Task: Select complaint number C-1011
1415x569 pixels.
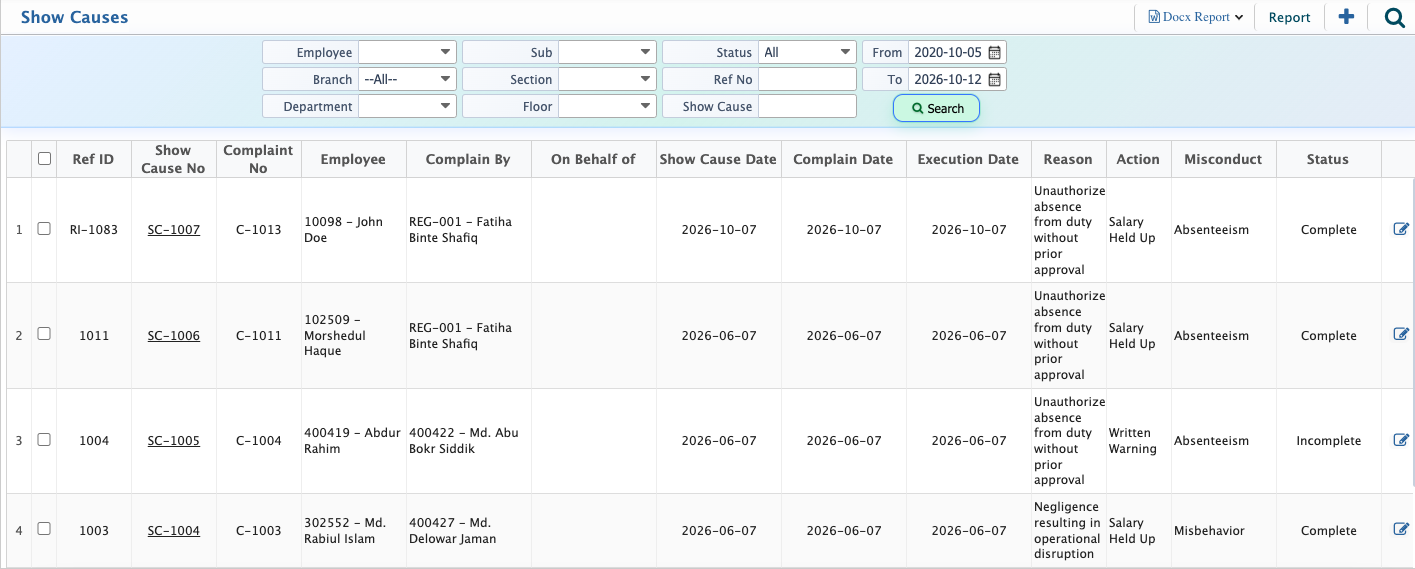Action: (x=258, y=336)
